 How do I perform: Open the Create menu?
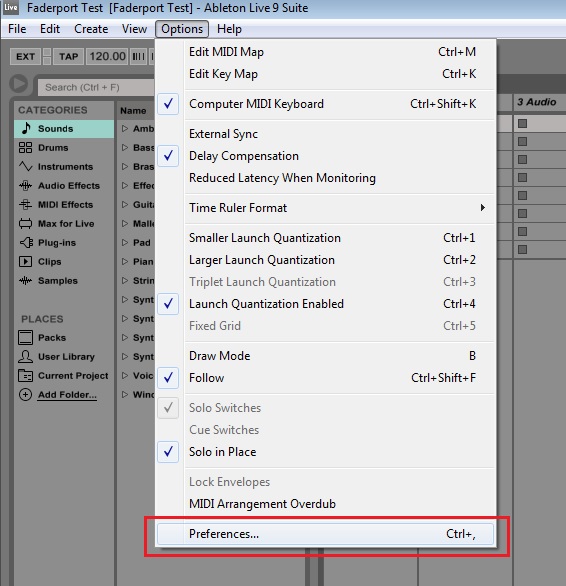91,29
